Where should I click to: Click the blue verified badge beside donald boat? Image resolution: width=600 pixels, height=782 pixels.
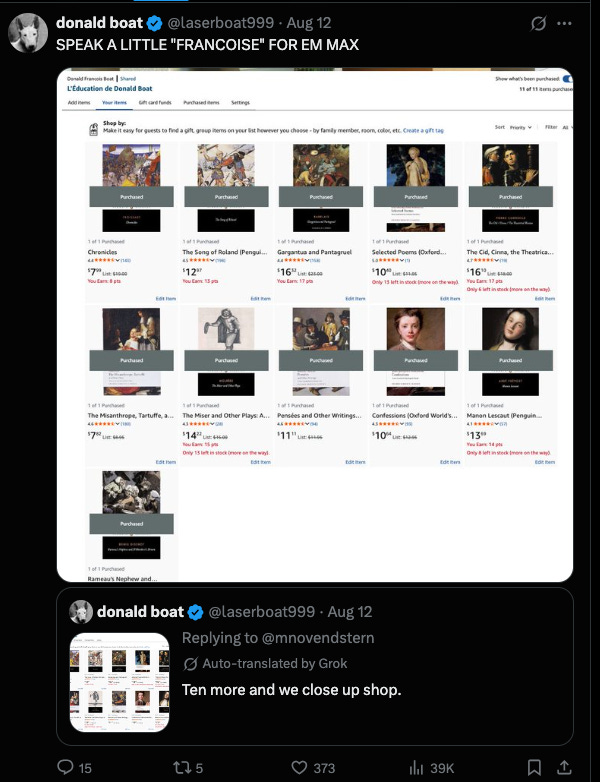tap(155, 23)
